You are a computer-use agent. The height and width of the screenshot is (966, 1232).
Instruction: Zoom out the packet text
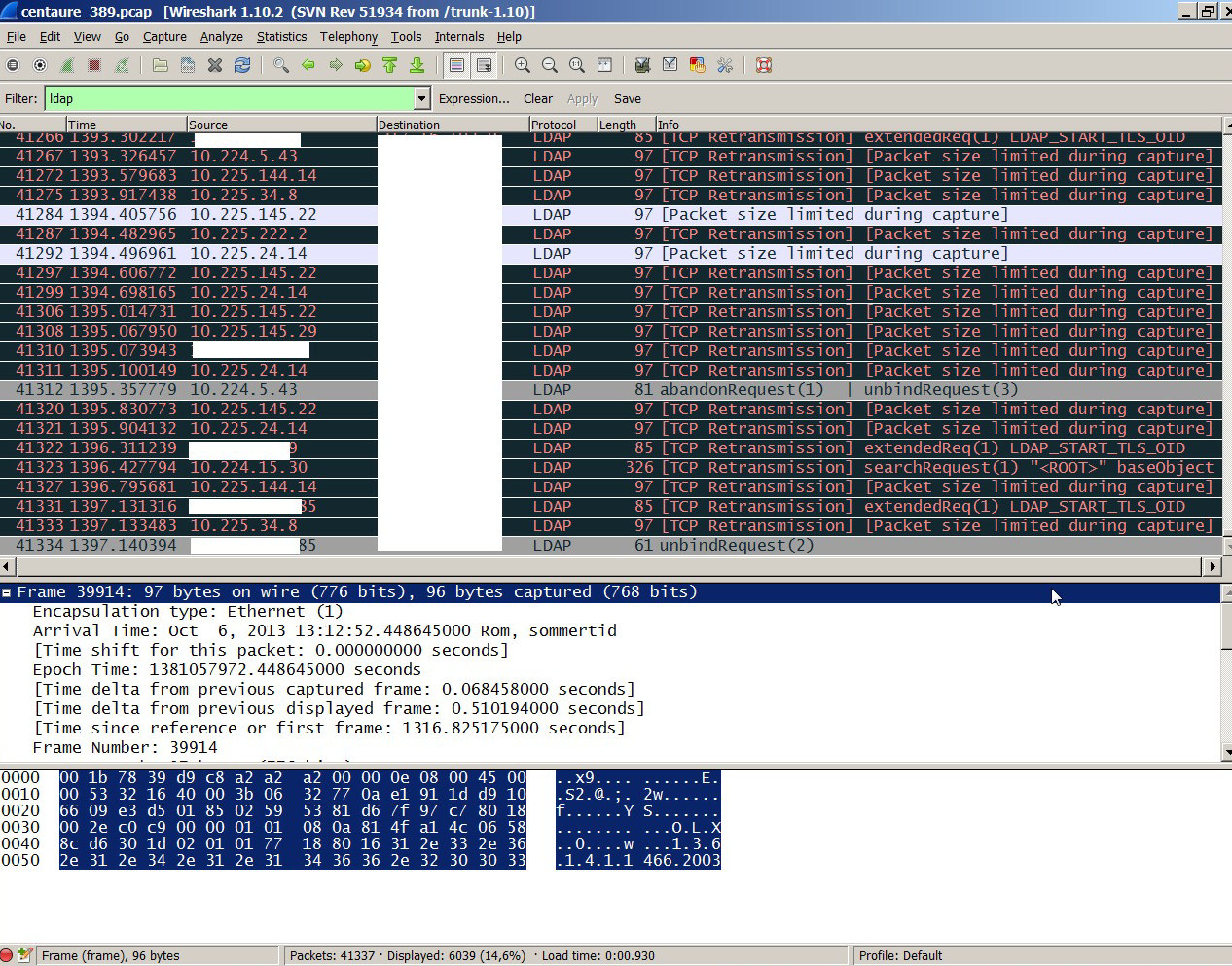pyautogui.click(x=550, y=65)
